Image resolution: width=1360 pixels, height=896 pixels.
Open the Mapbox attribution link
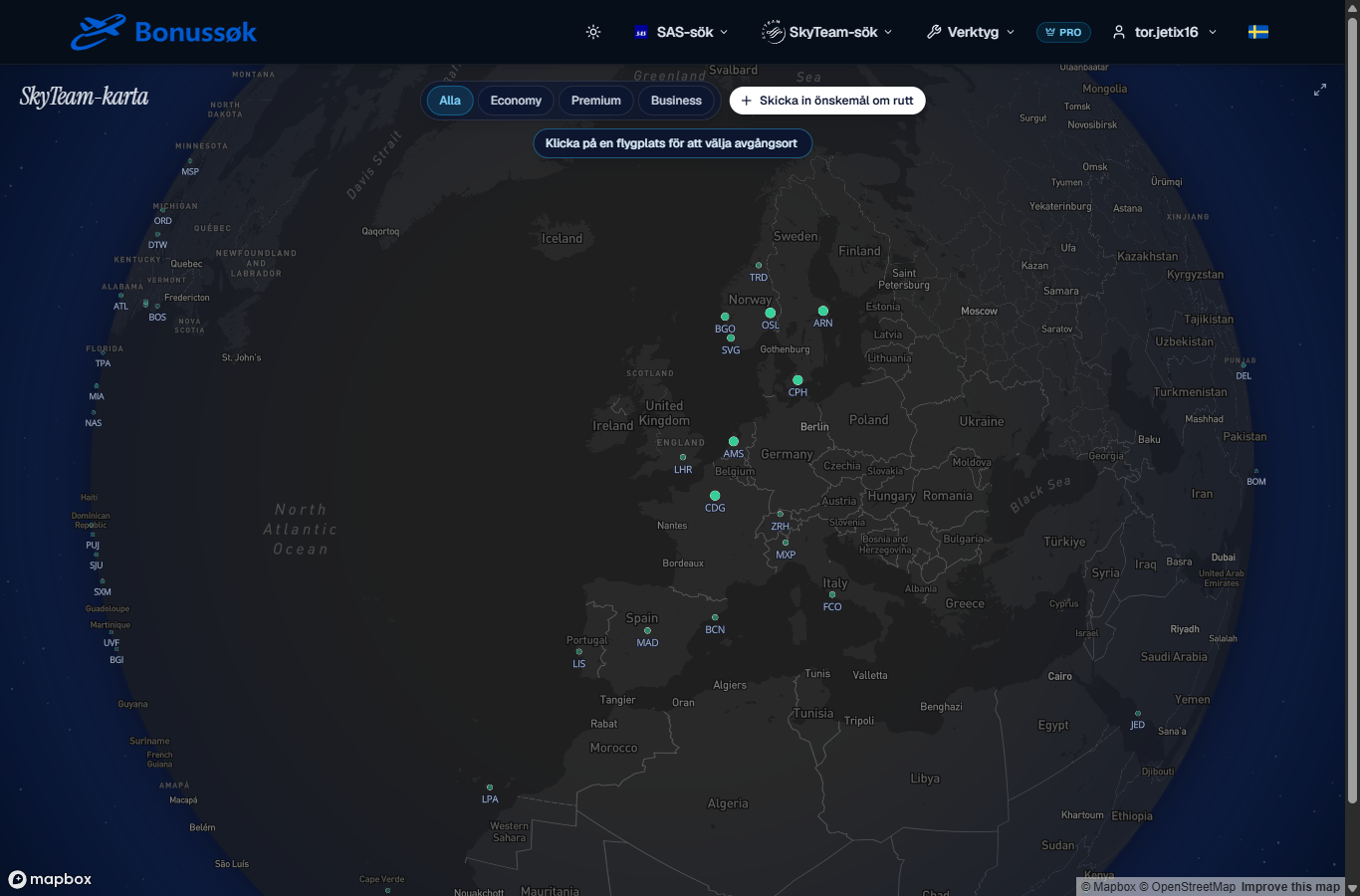(1108, 887)
